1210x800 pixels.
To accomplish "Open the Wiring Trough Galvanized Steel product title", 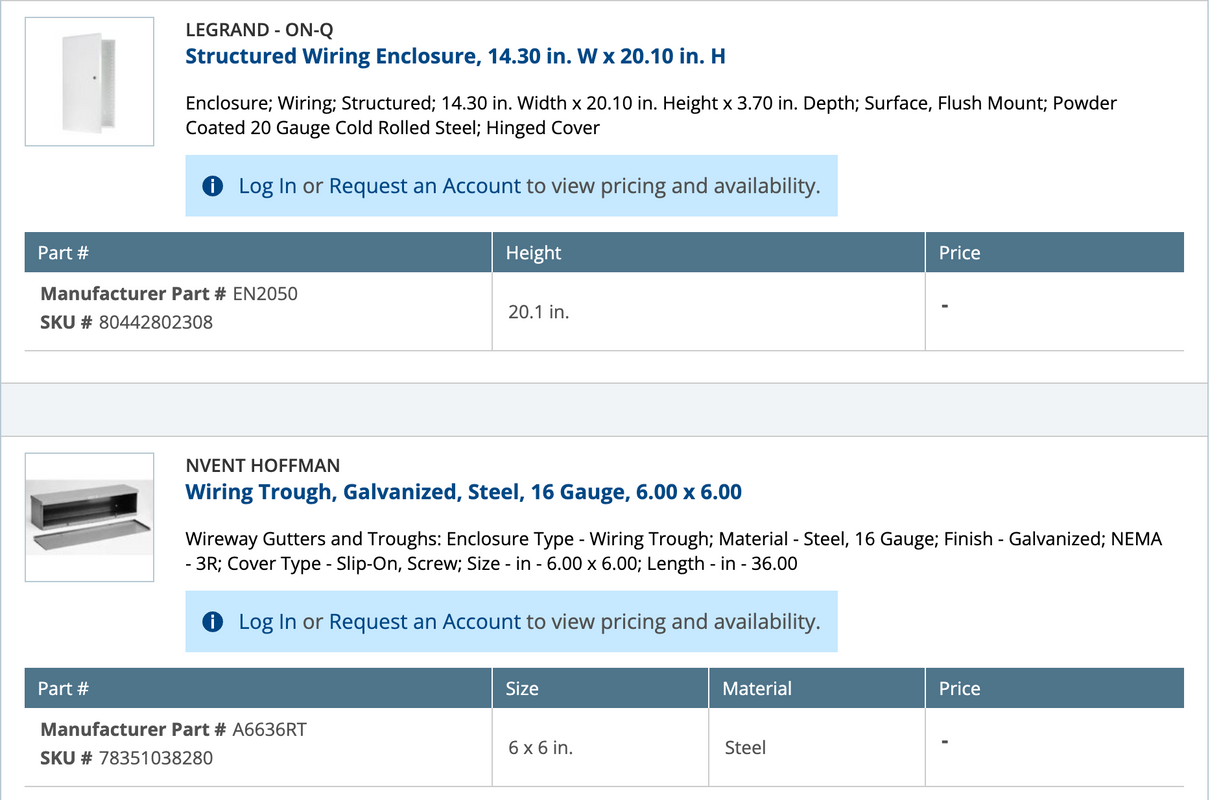I will click(463, 492).
